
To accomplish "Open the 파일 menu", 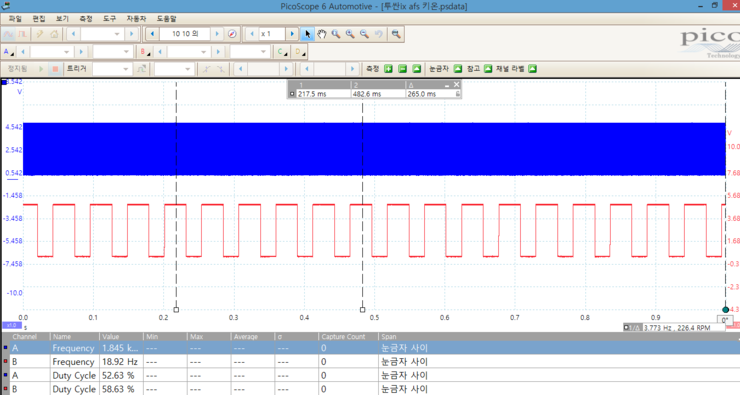I will point(15,18).
